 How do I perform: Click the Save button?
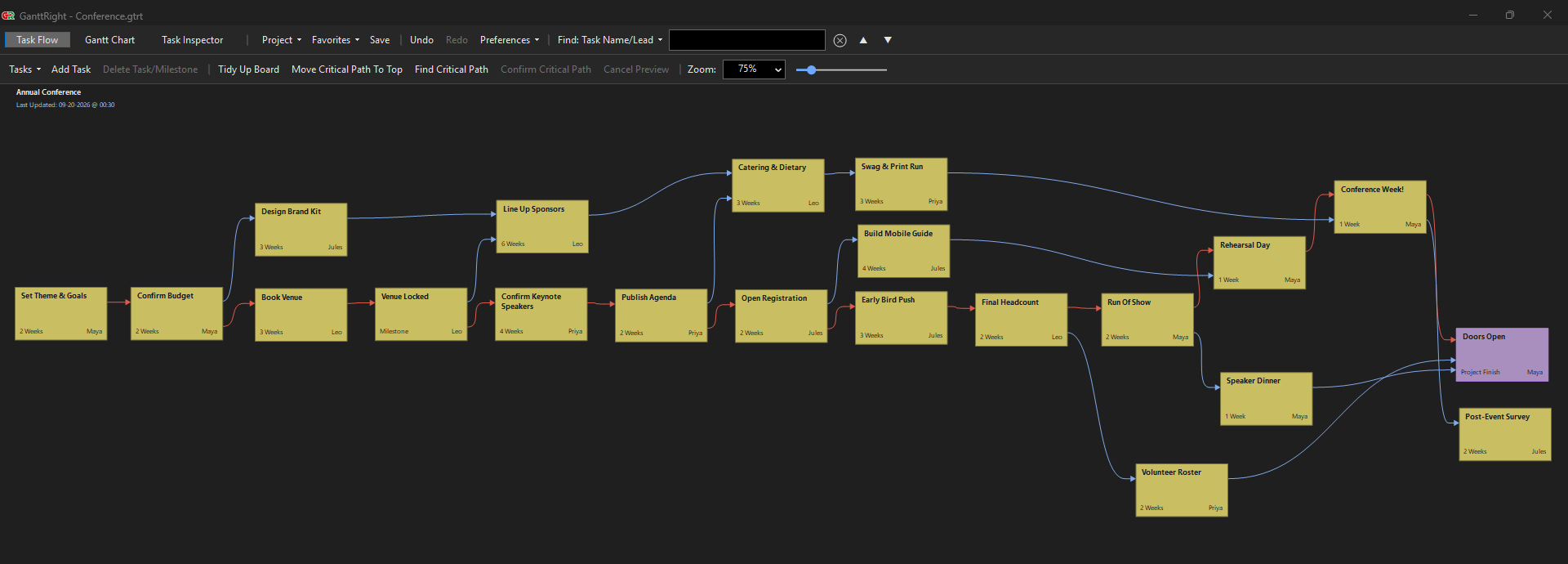pos(380,40)
